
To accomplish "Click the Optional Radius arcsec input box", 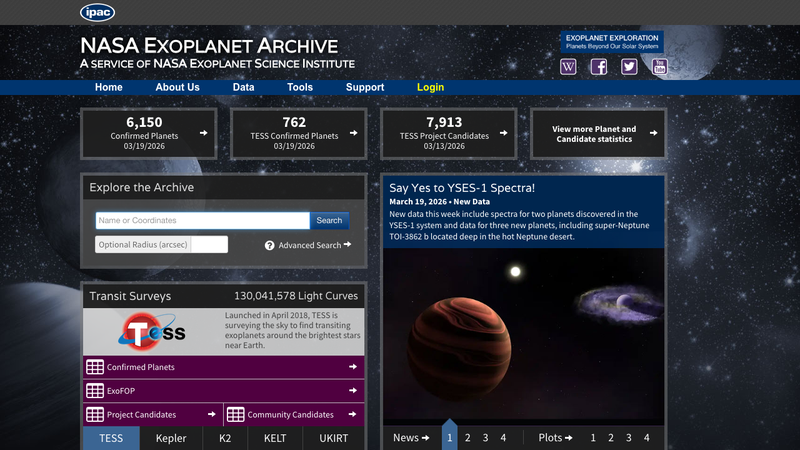I will point(209,244).
